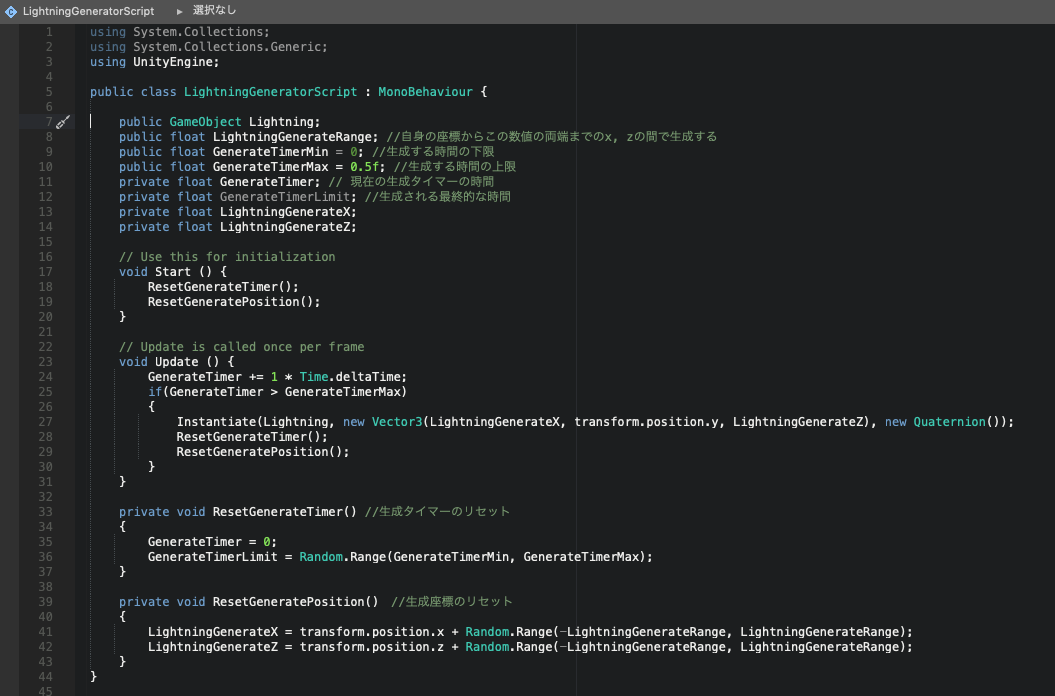The height and width of the screenshot is (696, 1055).
Task: Click the Vector3 type on line 27
Action: [x=397, y=422]
